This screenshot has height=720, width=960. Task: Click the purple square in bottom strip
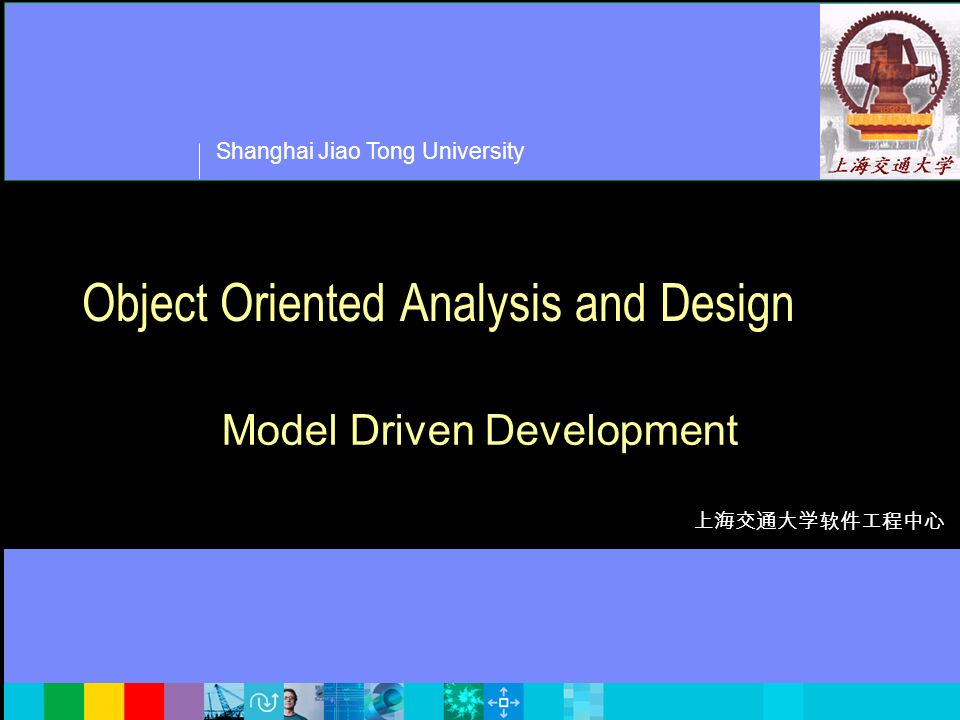pos(184,701)
